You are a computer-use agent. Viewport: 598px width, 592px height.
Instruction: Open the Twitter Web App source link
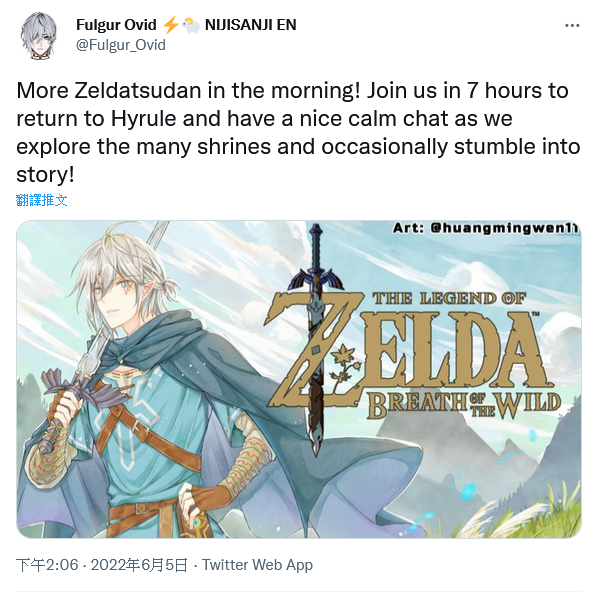click(x=257, y=565)
